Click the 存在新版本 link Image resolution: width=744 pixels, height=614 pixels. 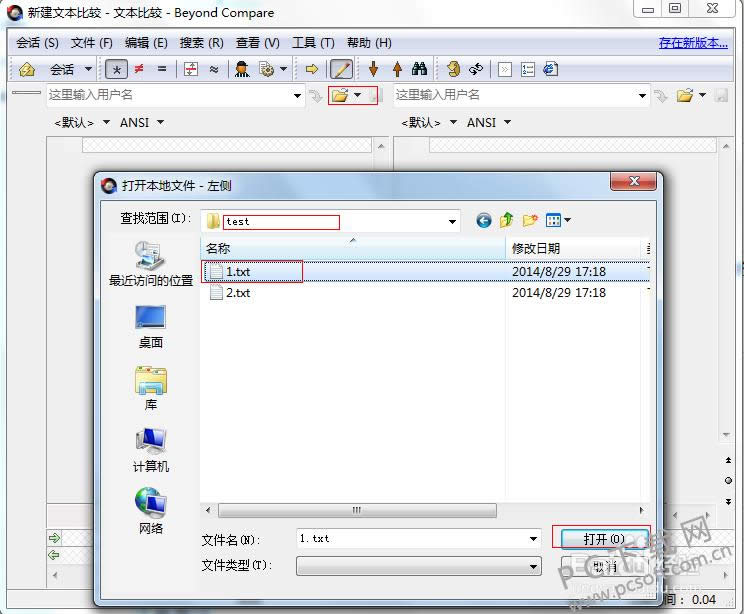point(693,43)
